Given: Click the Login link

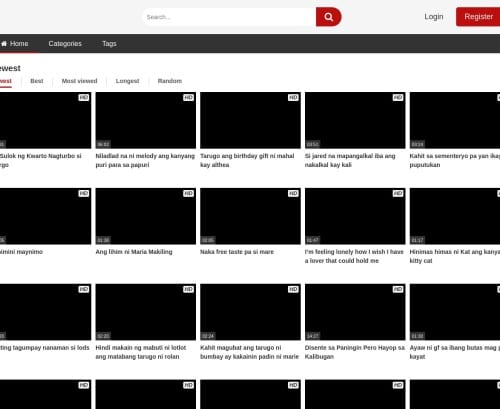Looking at the screenshot, I should [x=434, y=17].
